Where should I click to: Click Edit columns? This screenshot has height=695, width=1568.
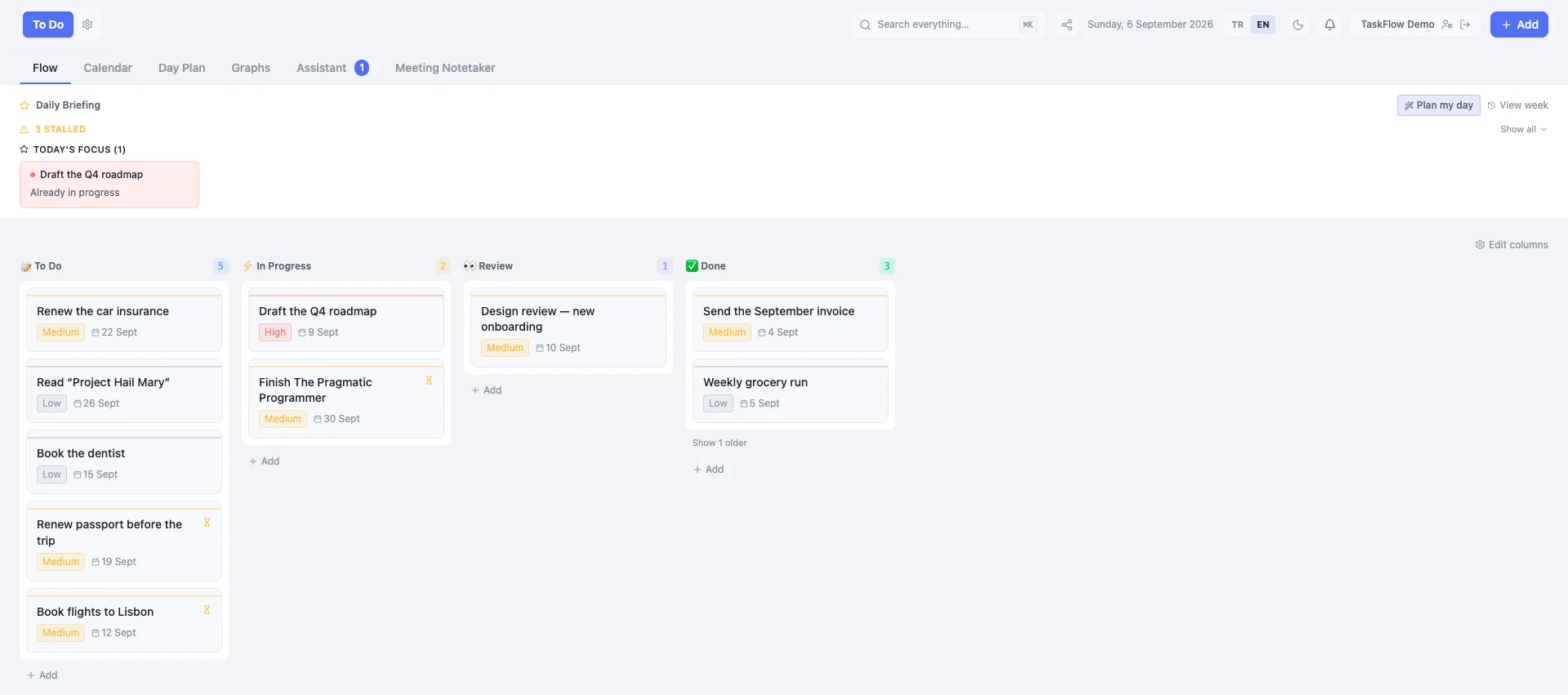(1512, 245)
